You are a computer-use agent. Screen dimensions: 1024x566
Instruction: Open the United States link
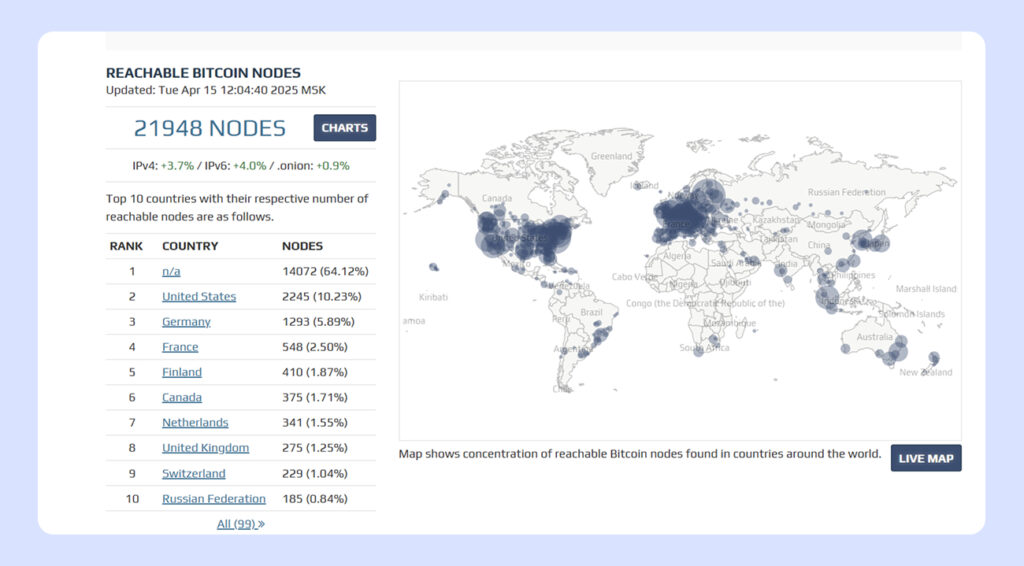coord(199,296)
